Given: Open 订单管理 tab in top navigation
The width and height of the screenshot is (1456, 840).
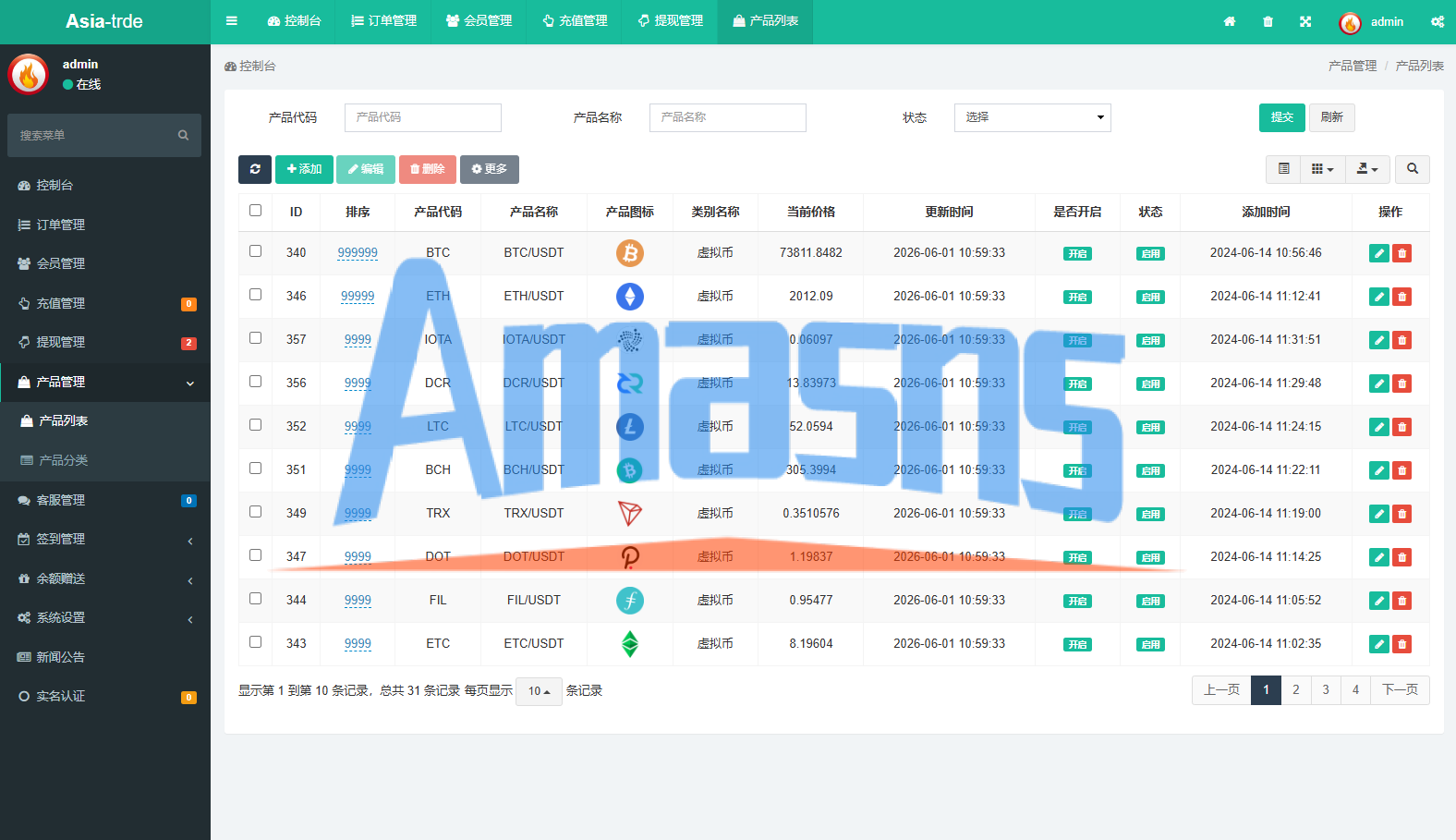Looking at the screenshot, I should [x=383, y=21].
